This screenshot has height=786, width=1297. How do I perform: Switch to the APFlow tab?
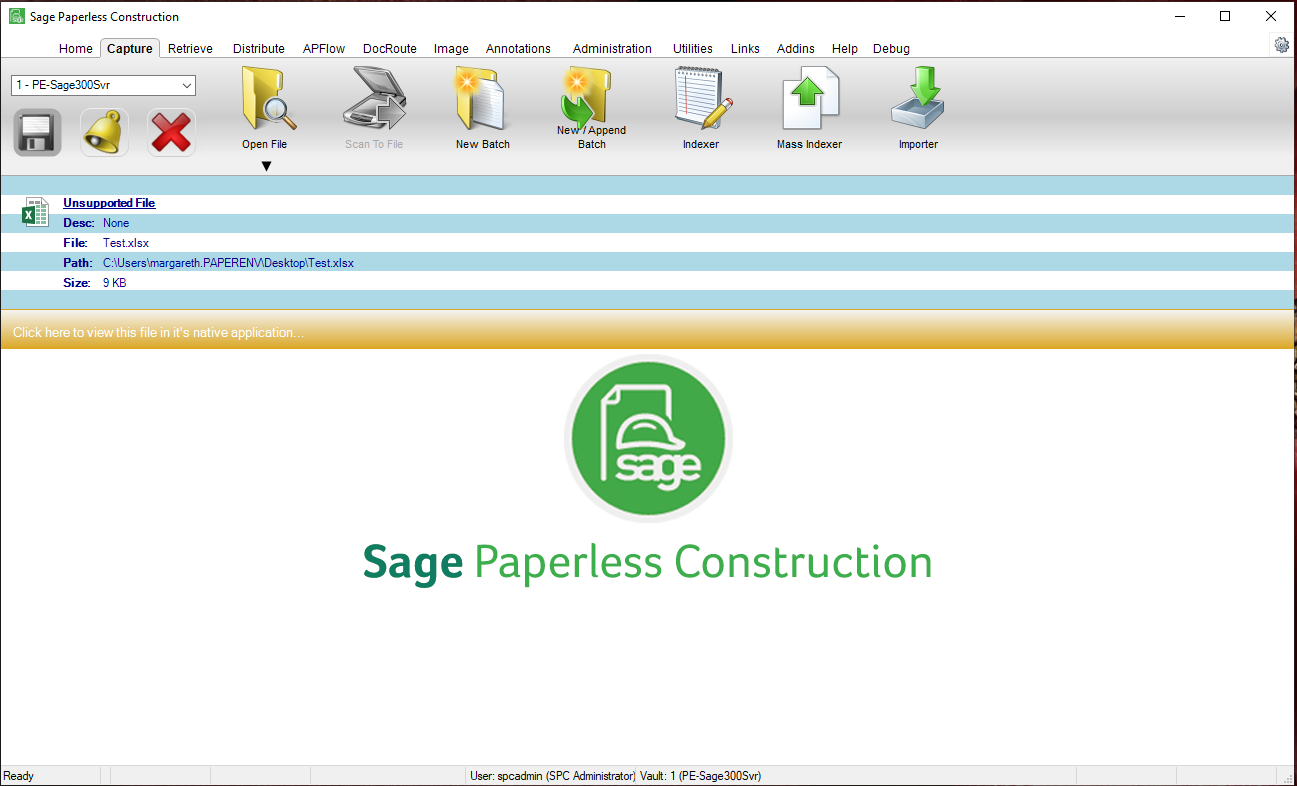pyautogui.click(x=324, y=48)
